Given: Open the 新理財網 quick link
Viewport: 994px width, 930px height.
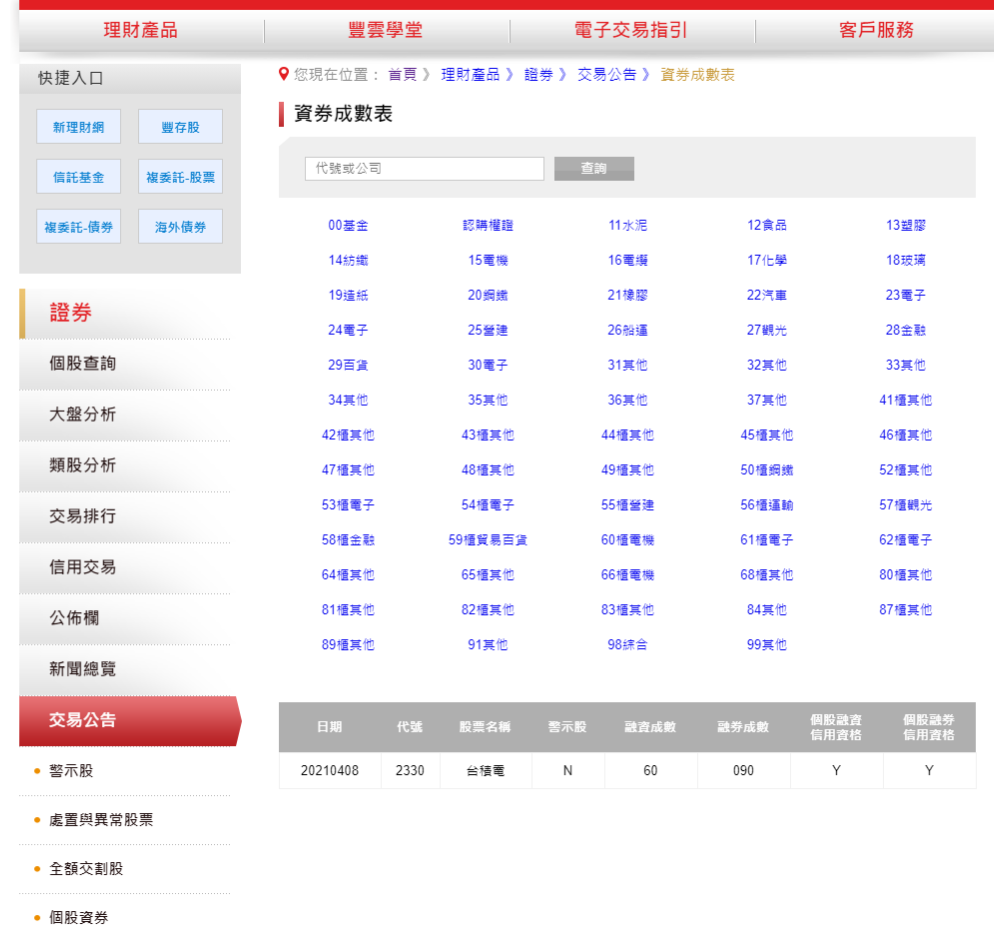Looking at the screenshot, I should click(x=78, y=126).
